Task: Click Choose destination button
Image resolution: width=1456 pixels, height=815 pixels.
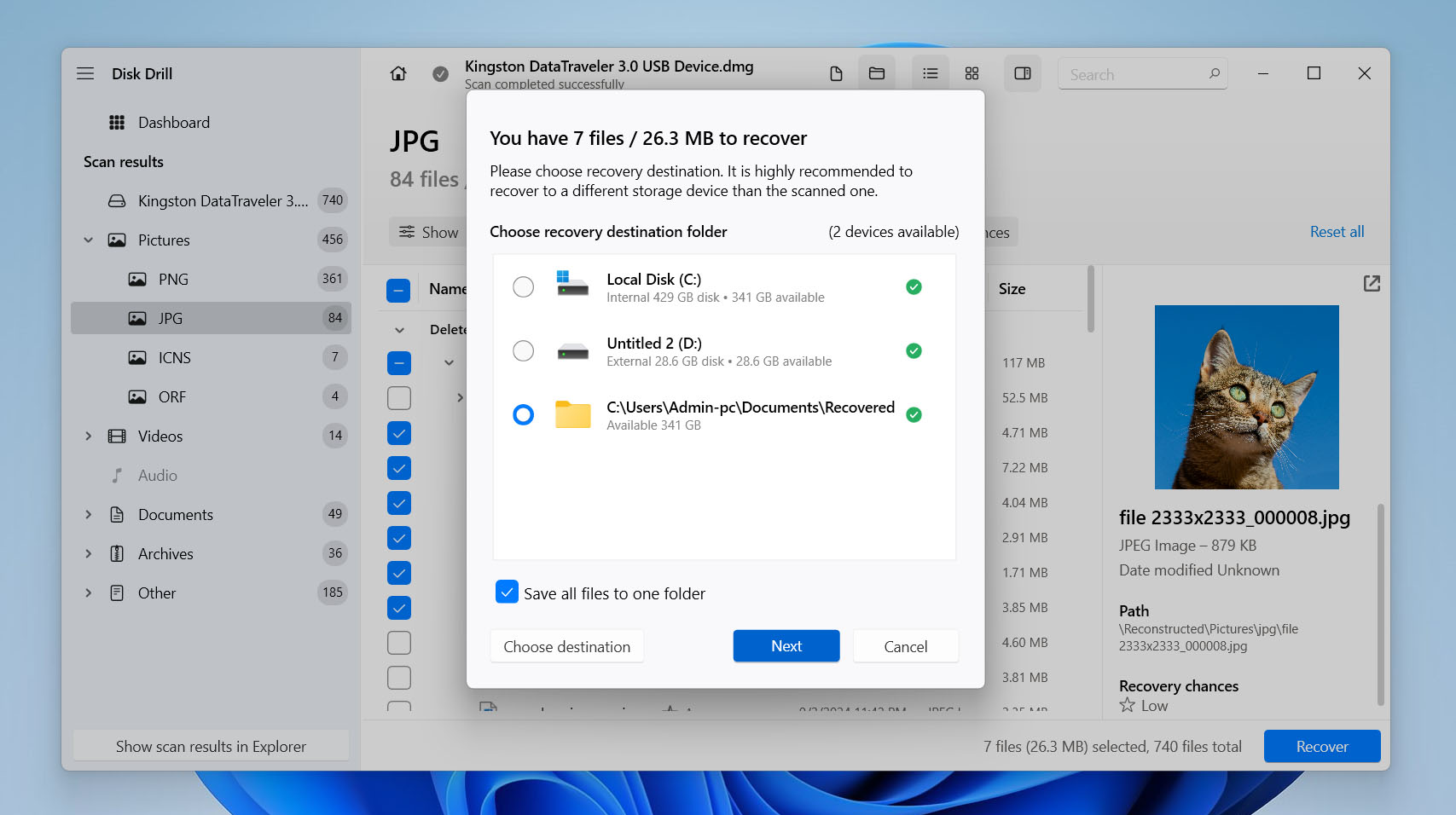Action: (x=567, y=646)
